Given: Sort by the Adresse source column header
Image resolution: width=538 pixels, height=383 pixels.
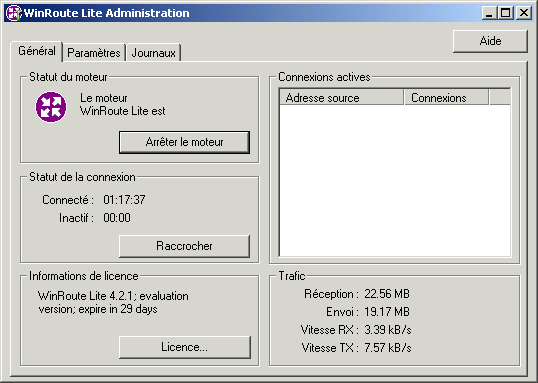Looking at the screenshot, I should coord(341,98).
